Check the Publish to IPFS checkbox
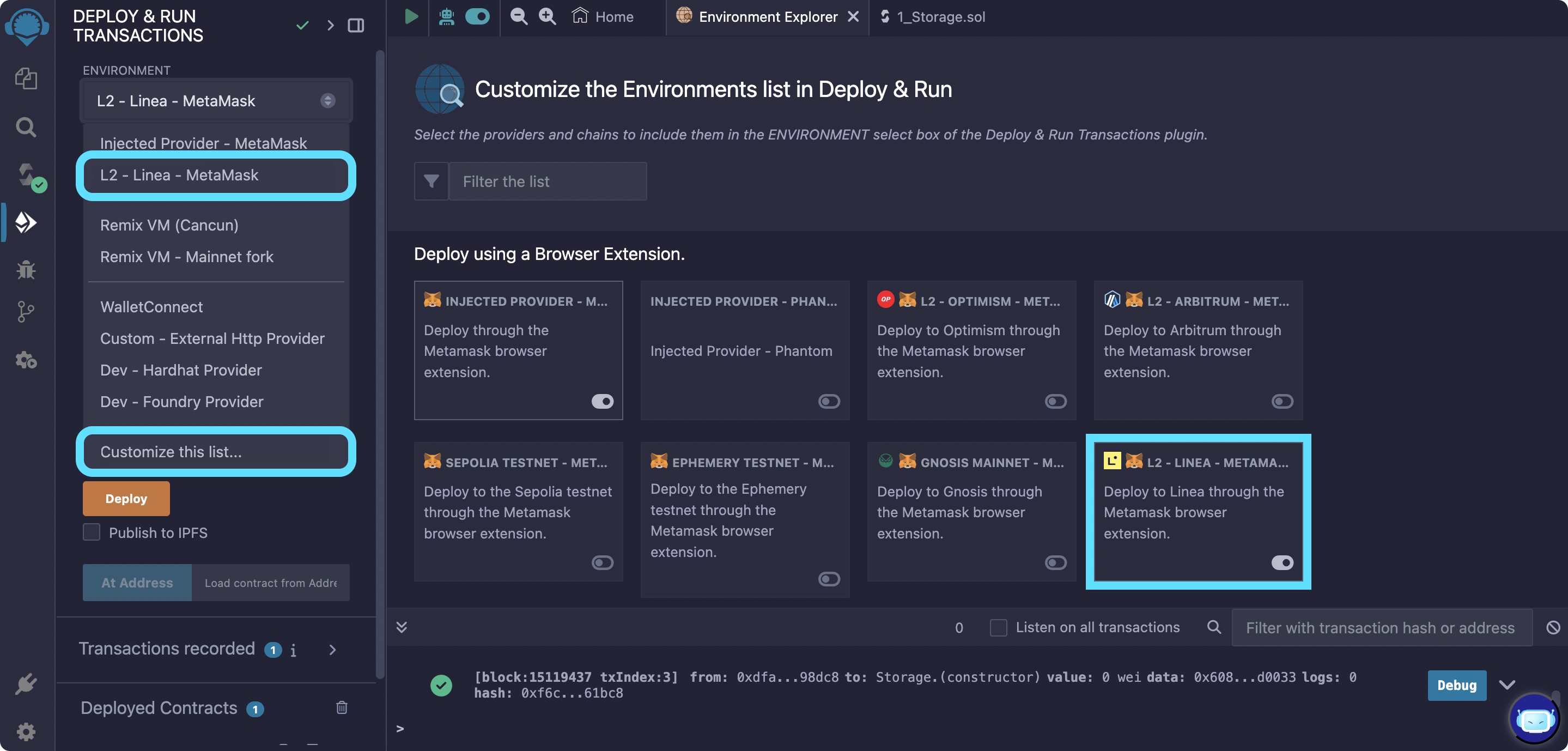The image size is (1568, 751). 92,532
